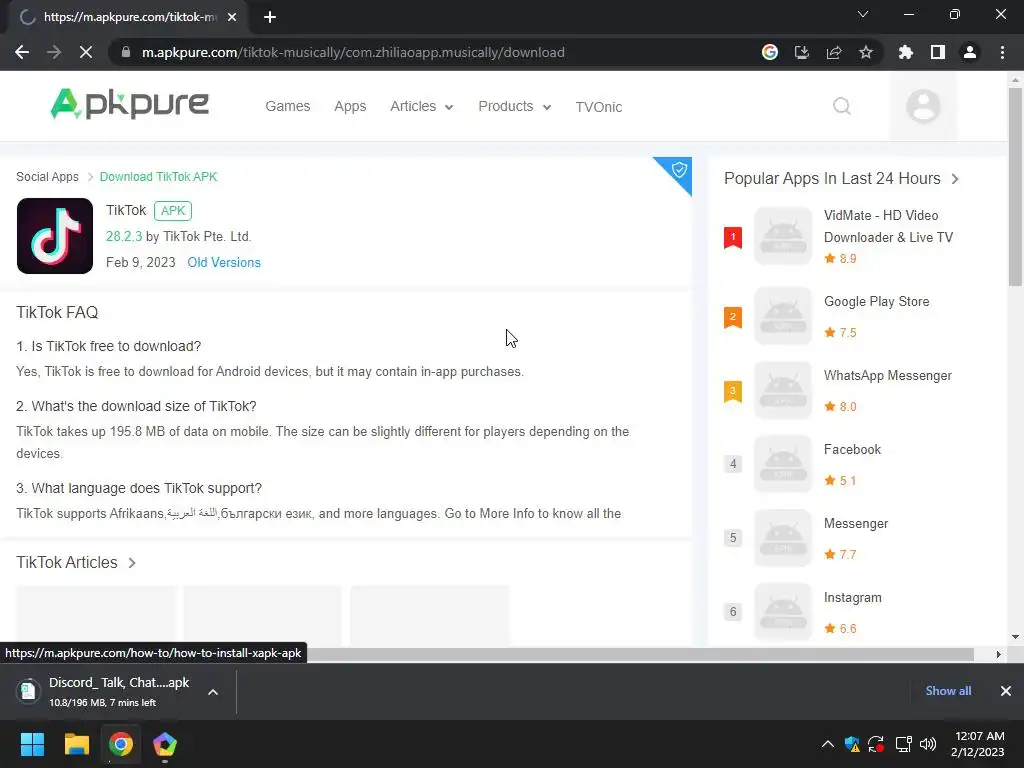Open the WhatsApp Messenger app link
Image resolution: width=1024 pixels, height=768 pixels.
[x=888, y=376]
